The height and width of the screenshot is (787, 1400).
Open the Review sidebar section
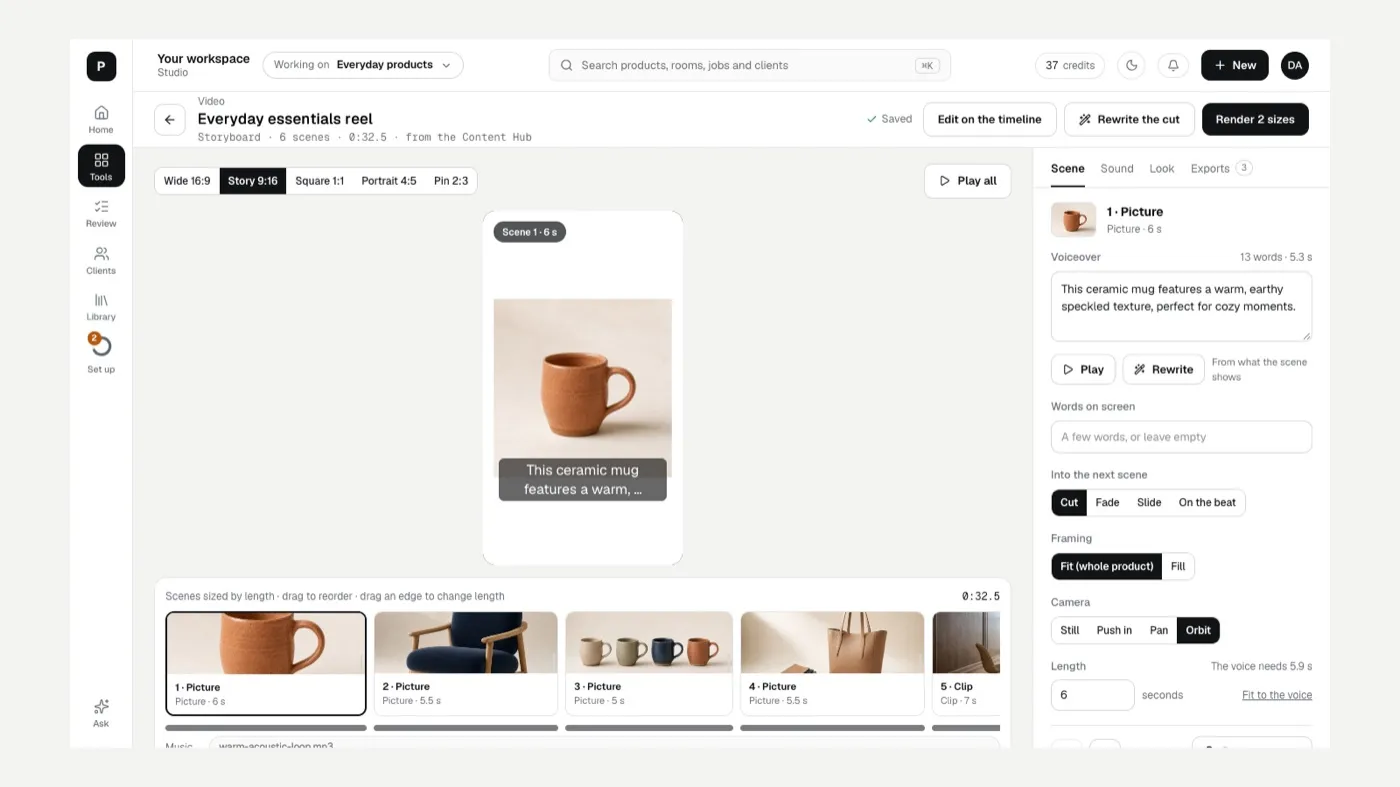coord(101,213)
